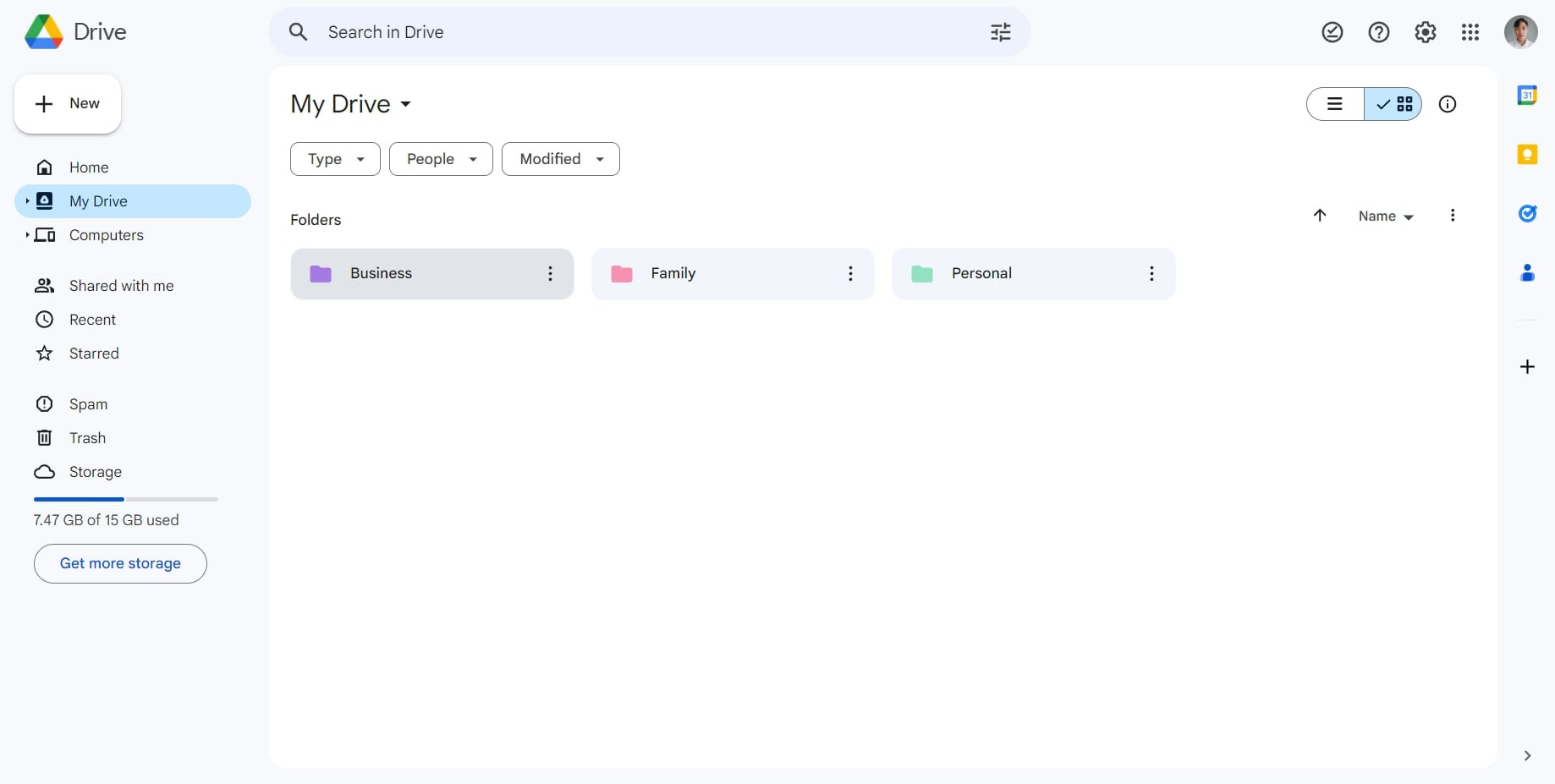This screenshot has width=1555, height=784.
Task: Open Google Keep side panel icon
Action: (x=1527, y=155)
